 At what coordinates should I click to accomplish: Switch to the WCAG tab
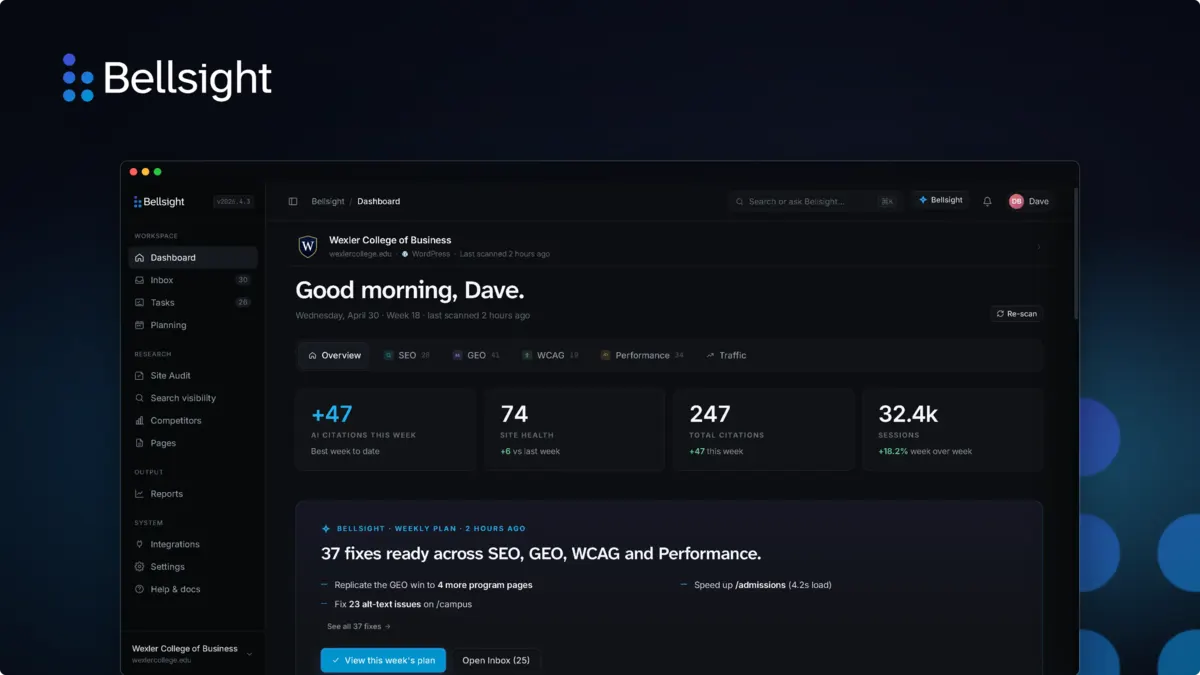pos(550,355)
